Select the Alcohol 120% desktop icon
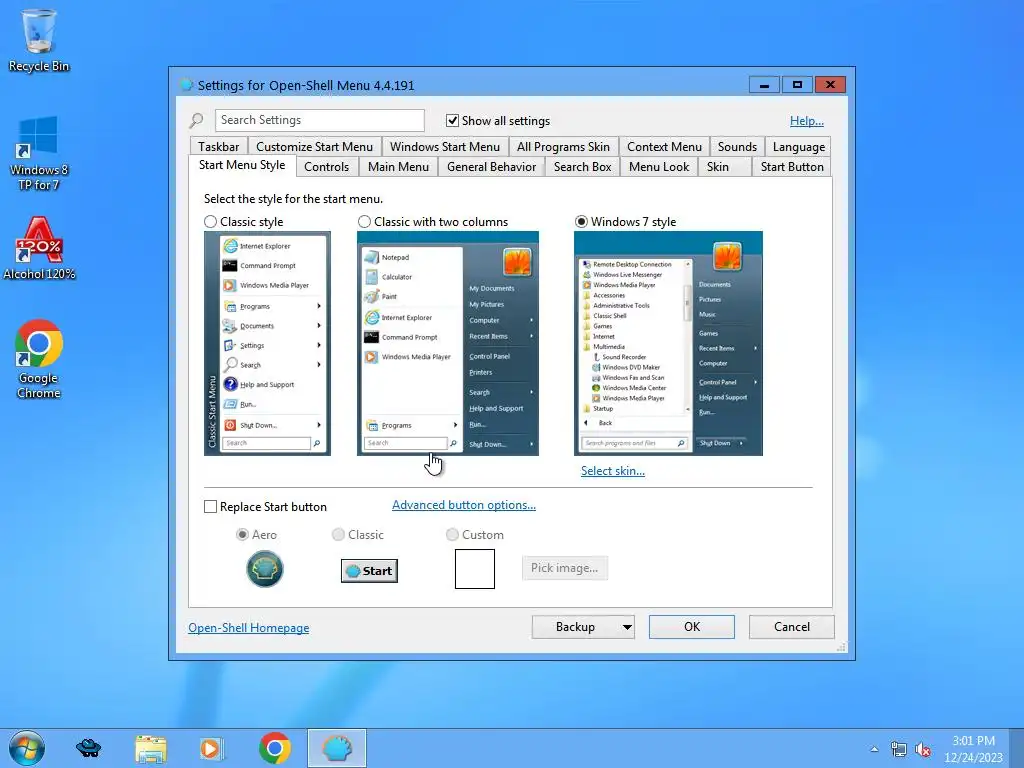The image size is (1024, 768). pos(39,248)
